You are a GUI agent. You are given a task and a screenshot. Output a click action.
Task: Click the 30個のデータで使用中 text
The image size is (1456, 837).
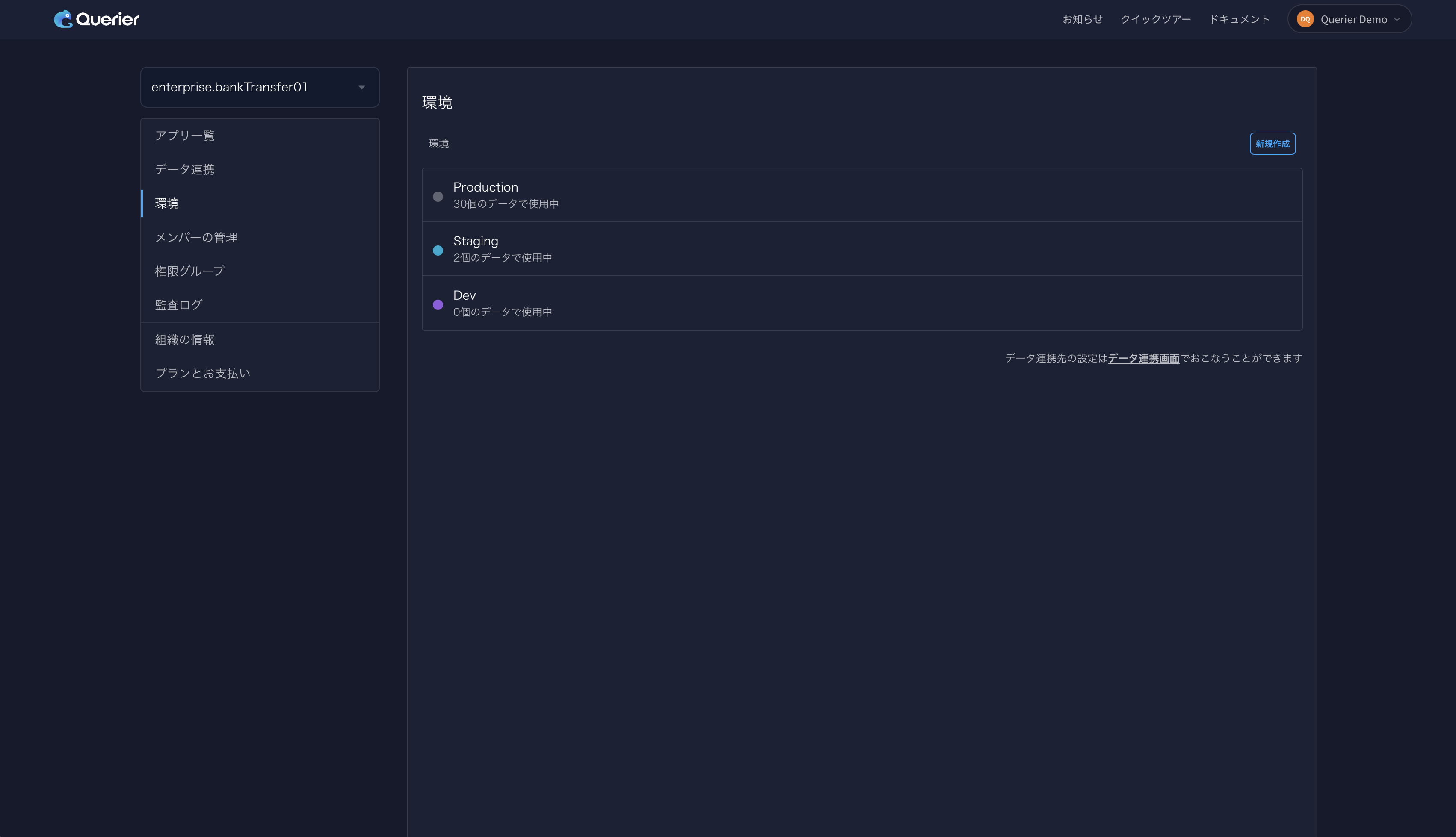[506, 204]
